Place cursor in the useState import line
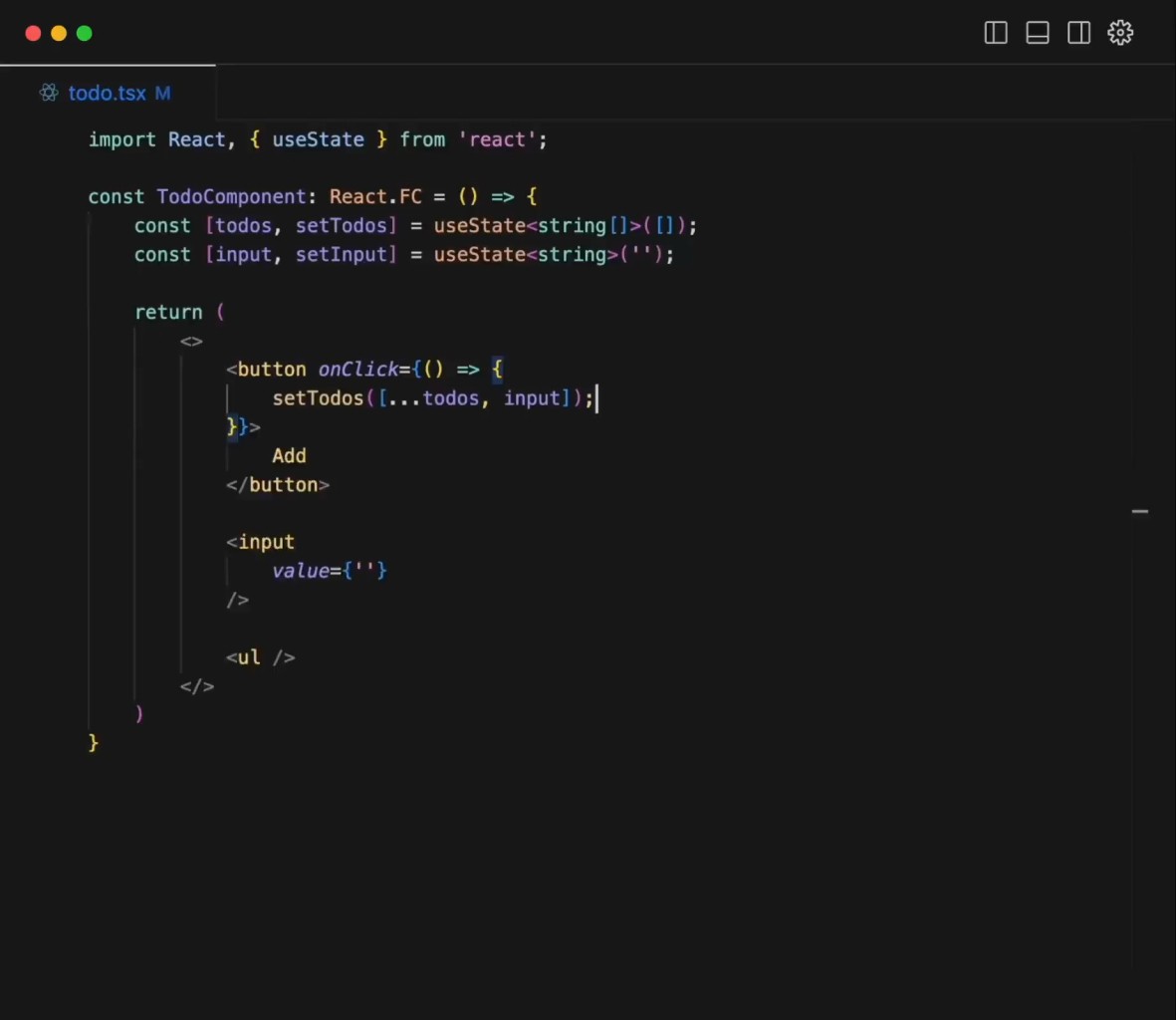1176x1020 pixels. coord(319,139)
